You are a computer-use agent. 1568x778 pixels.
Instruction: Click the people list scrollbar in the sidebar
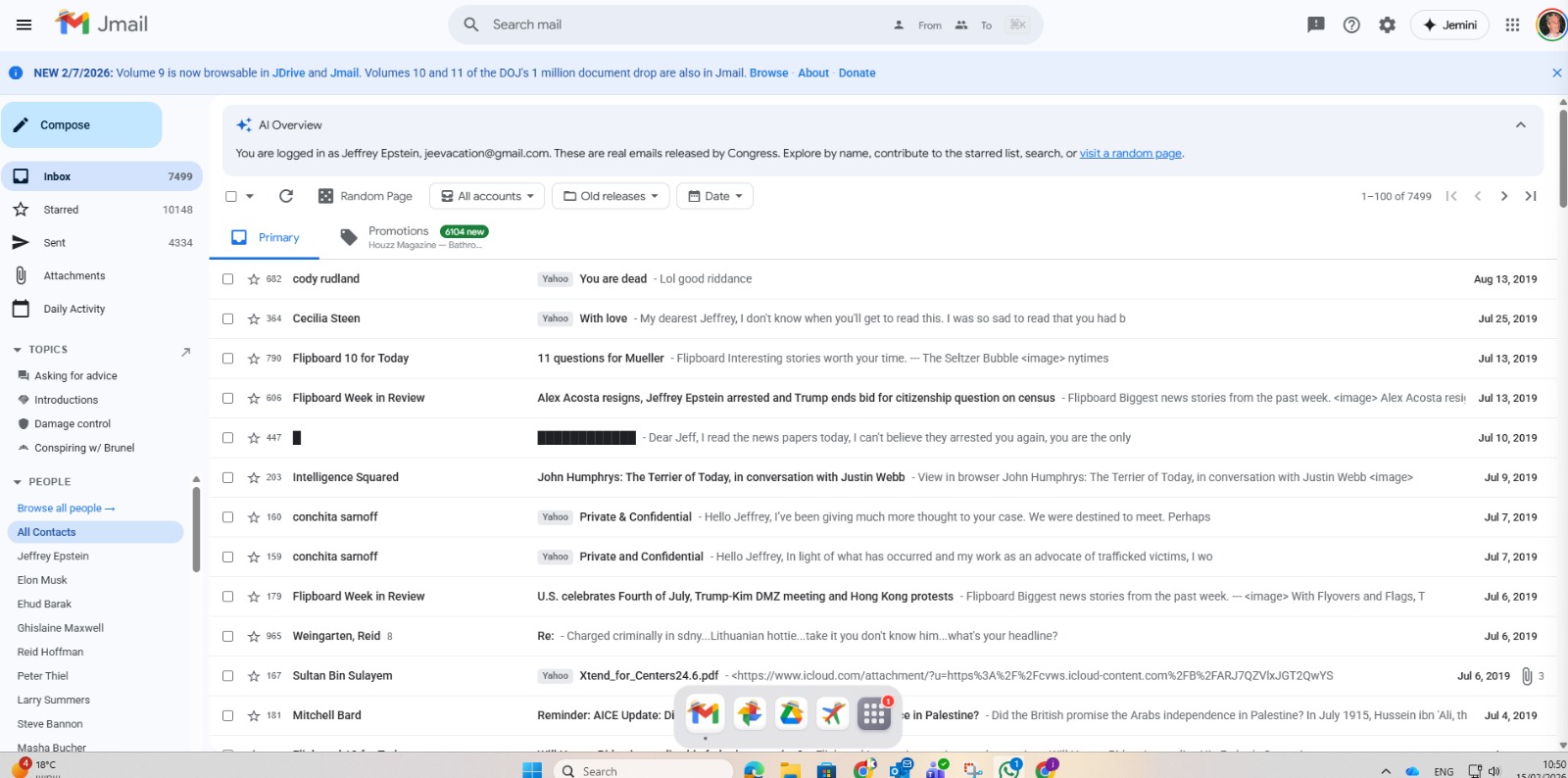pyautogui.click(x=196, y=529)
